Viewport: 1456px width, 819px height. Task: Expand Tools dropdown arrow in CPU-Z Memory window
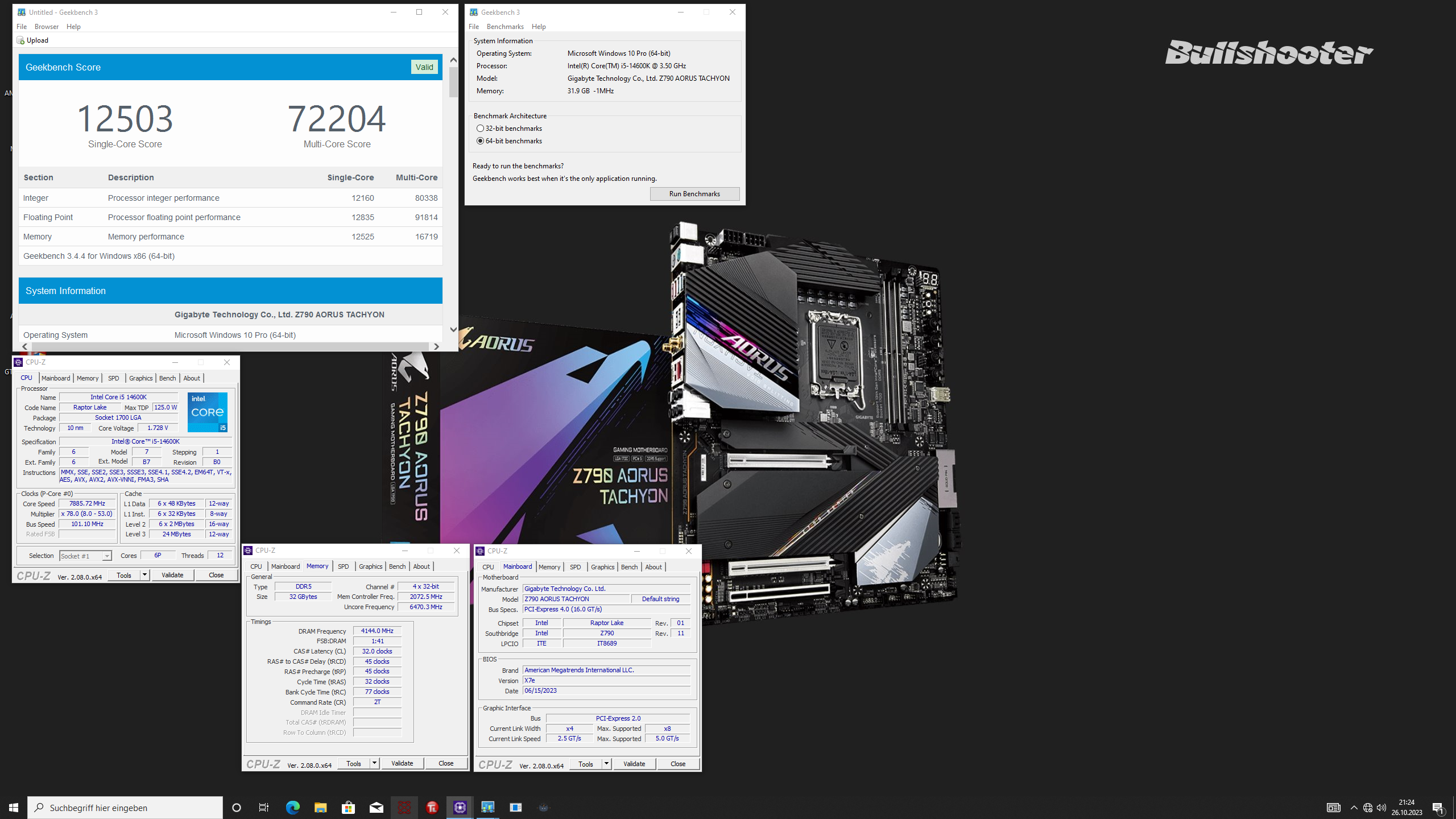(x=374, y=763)
